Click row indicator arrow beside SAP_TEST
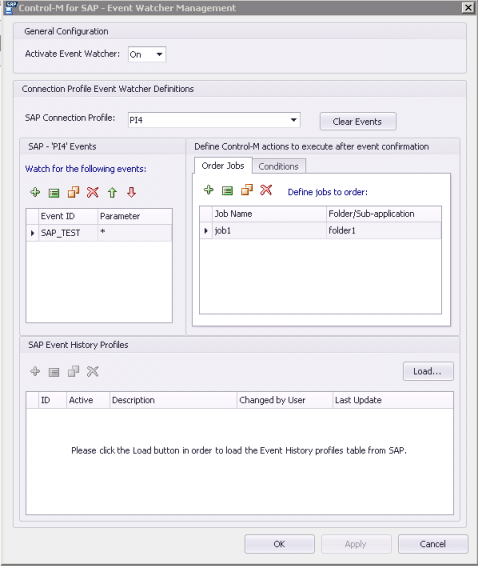 (32, 233)
